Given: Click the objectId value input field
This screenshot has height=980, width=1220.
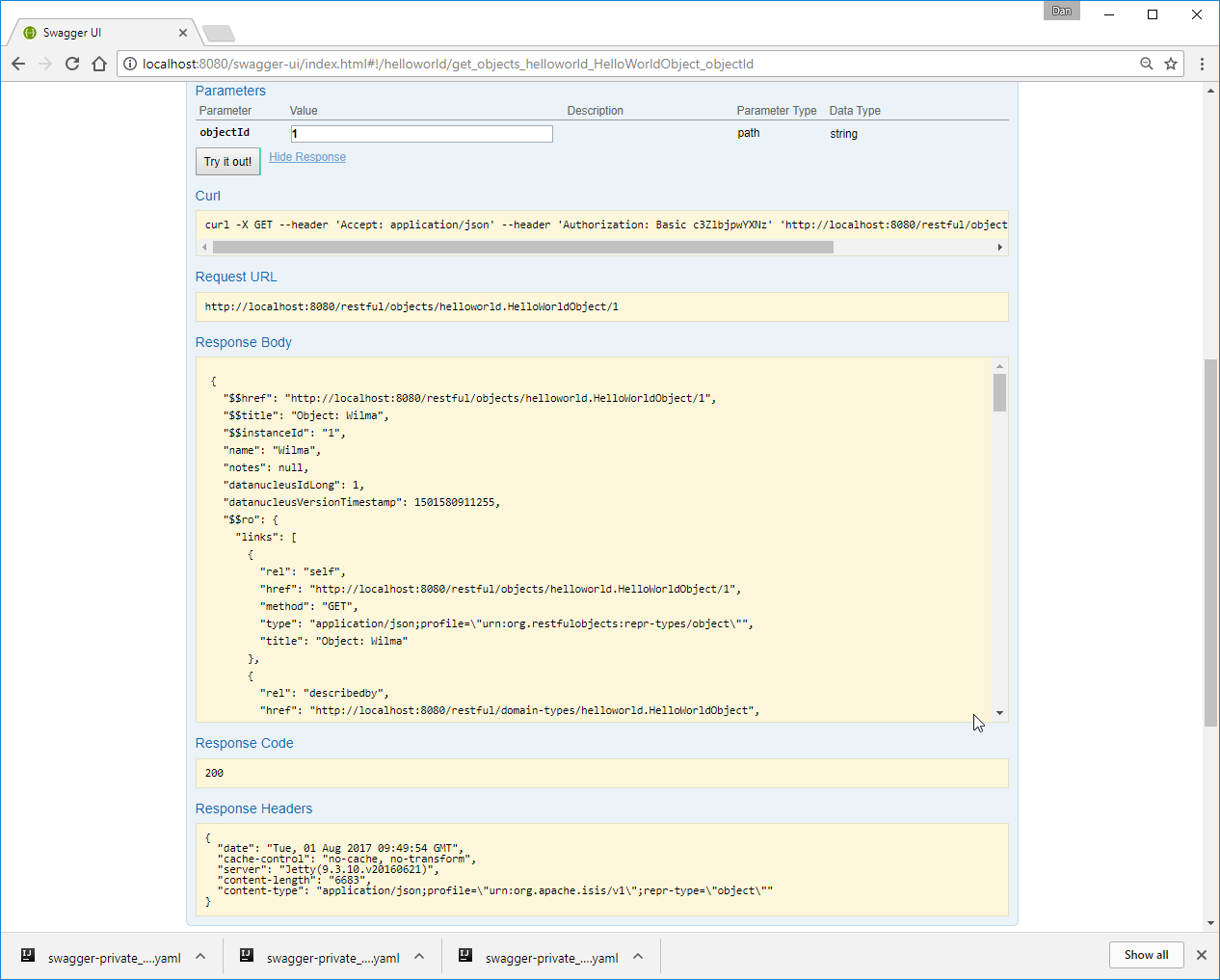Looking at the screenshot, I should click(421, 134).
